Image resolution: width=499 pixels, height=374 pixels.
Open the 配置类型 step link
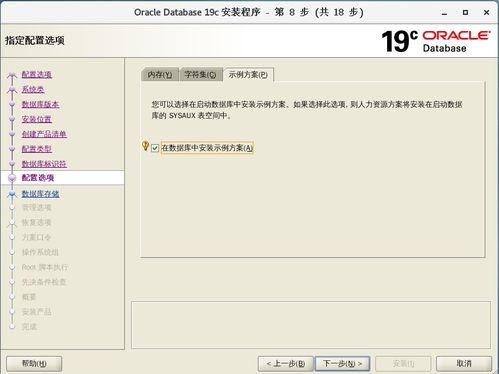(37, 149)
